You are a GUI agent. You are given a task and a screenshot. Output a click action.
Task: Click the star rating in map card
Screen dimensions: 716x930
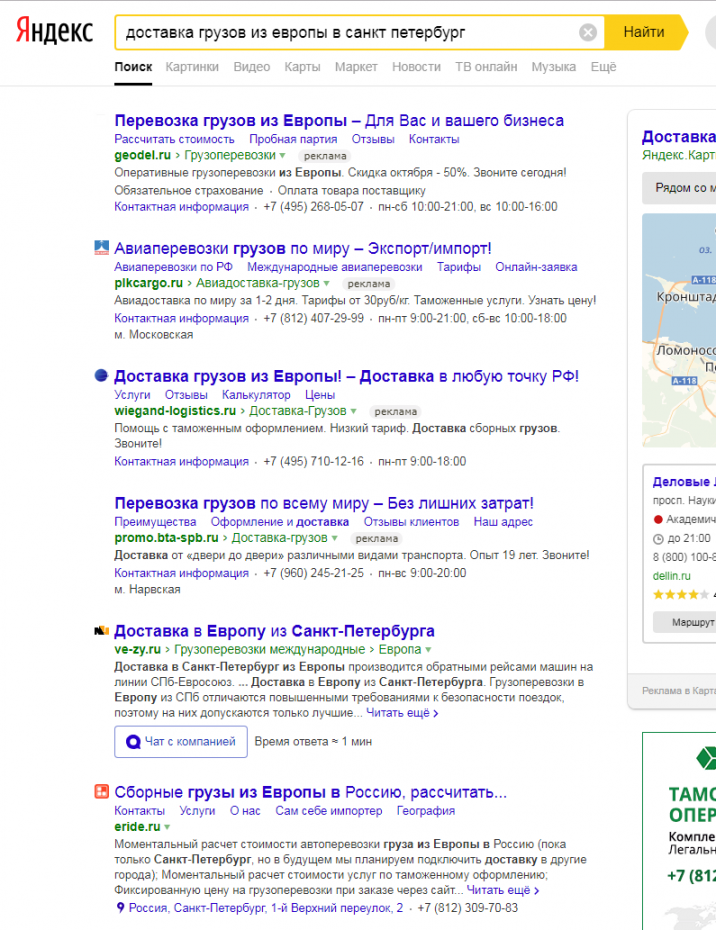tap(681, 594)
